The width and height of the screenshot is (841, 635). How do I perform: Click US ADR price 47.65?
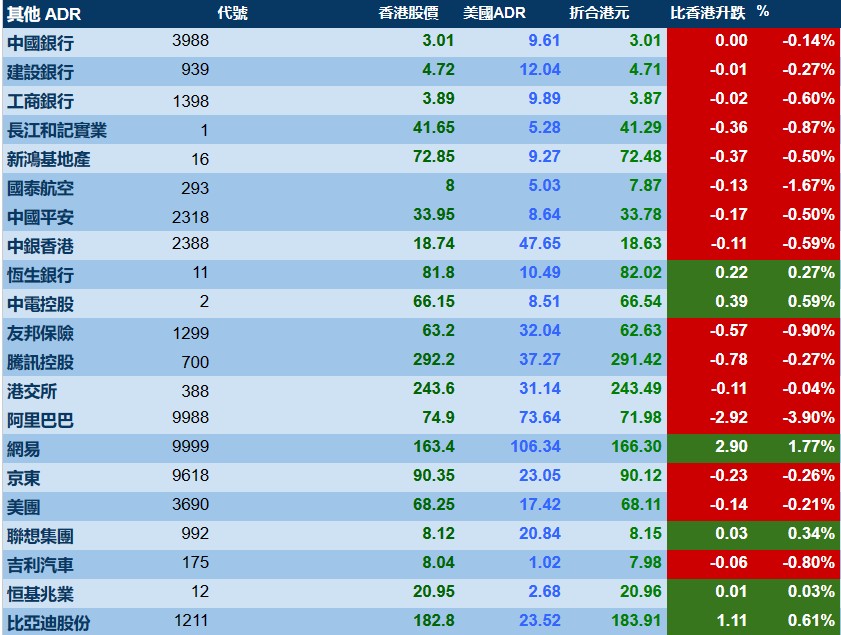(540, 243)
